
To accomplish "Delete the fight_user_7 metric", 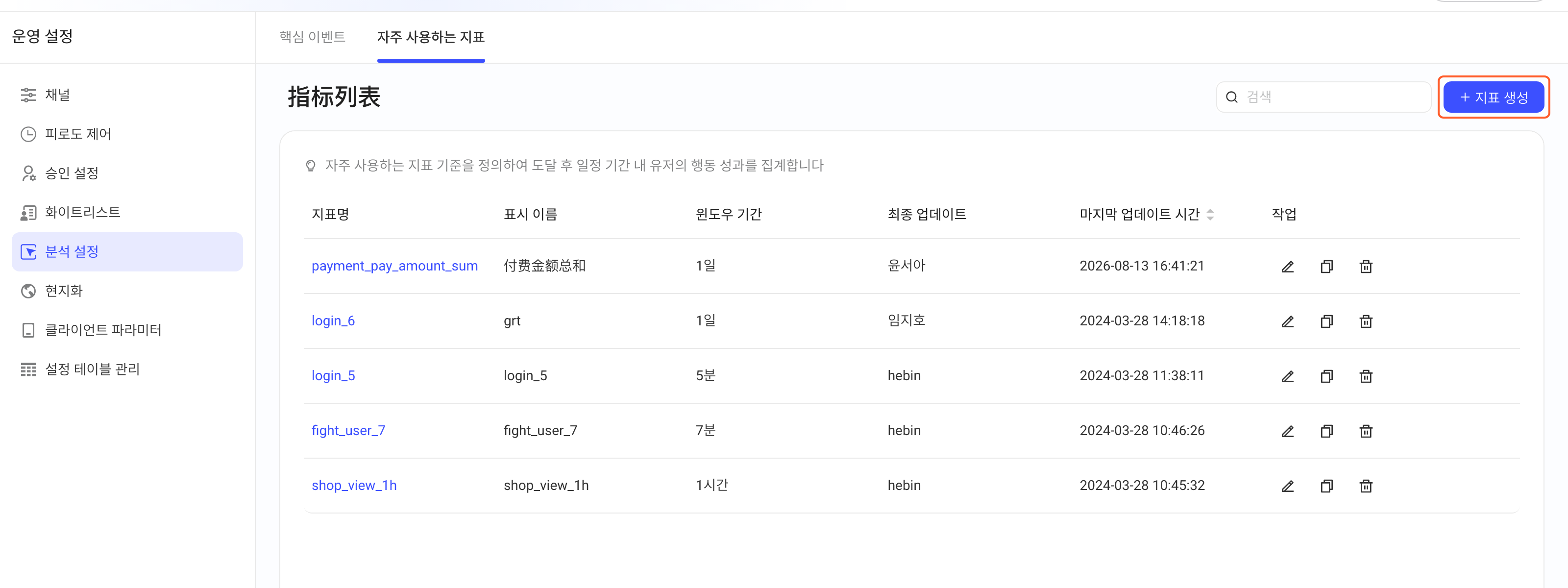I will click(x=1366, y=431).
